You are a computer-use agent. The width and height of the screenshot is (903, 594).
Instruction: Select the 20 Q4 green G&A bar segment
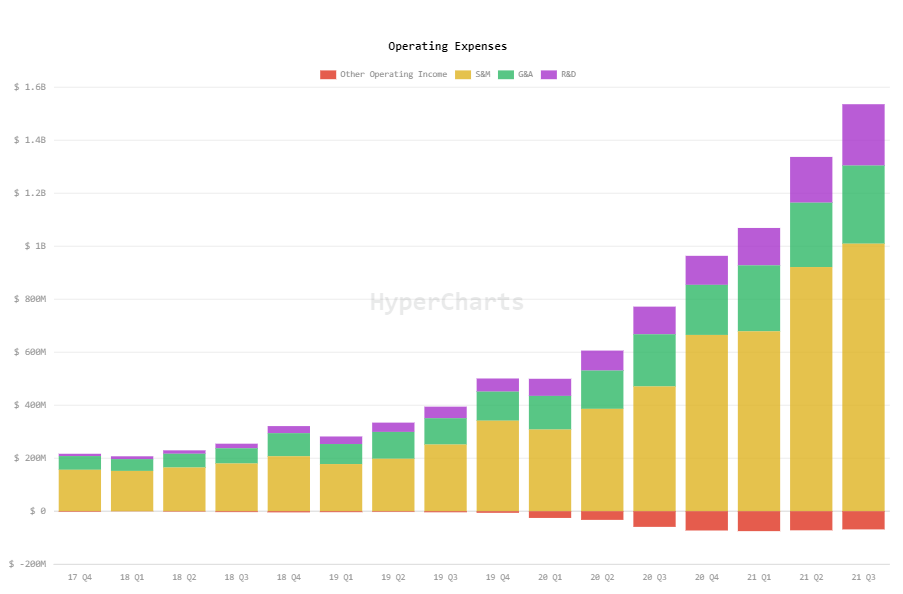(707, 310)
